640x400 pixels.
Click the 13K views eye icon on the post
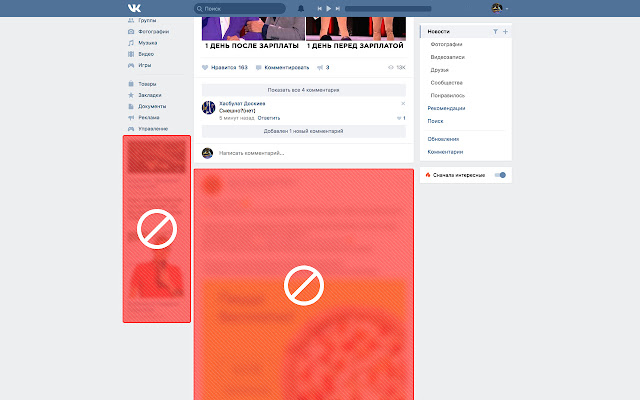(x=391, y=67)
